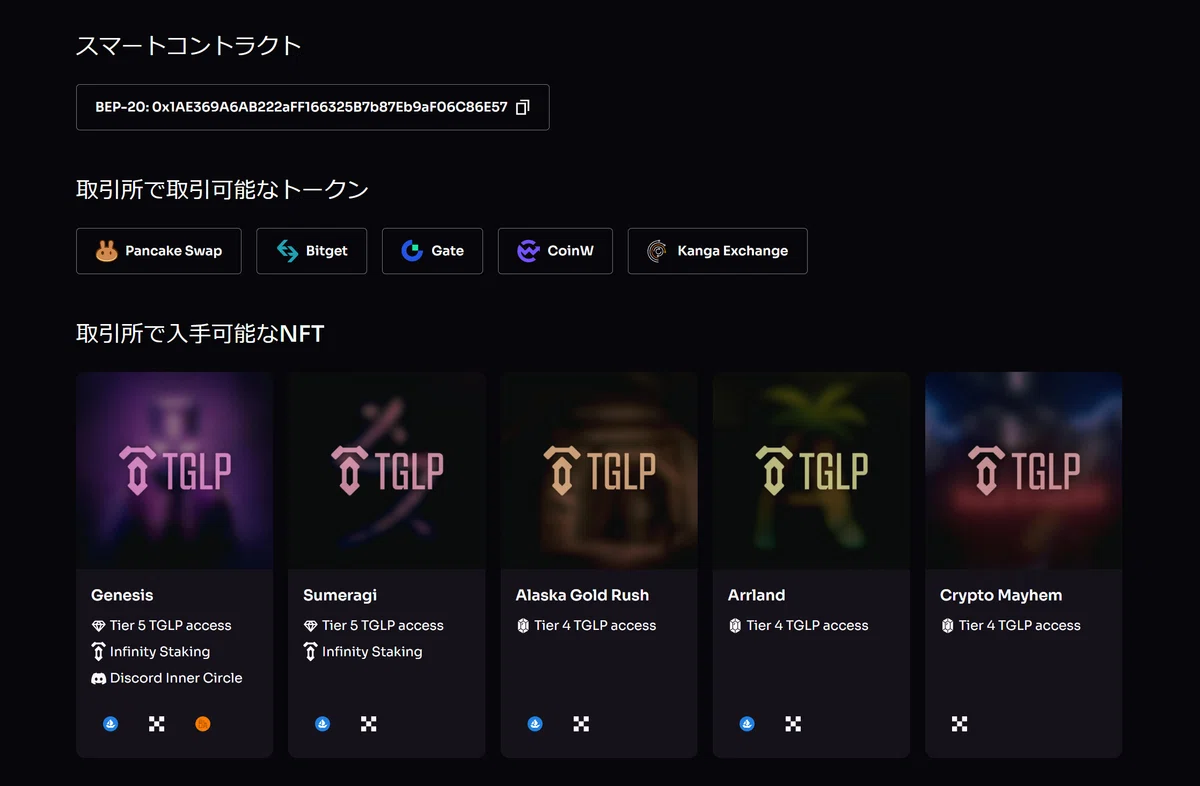Click "Discord Inner Circle" under Genesis
This screenshot has width=1200, height=786.
[x=176, y=677]
